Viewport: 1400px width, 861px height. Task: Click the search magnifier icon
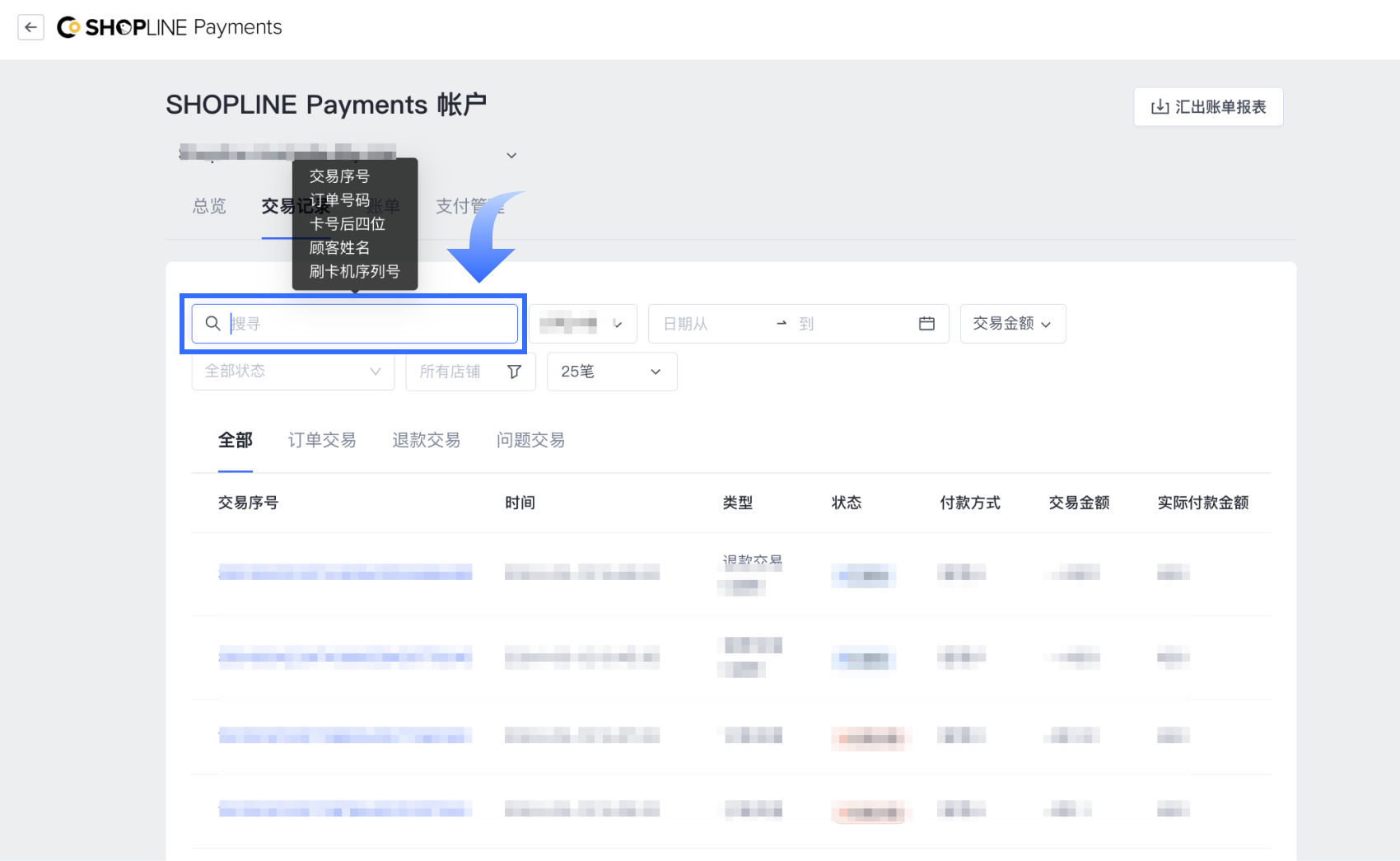coord(212,324)
